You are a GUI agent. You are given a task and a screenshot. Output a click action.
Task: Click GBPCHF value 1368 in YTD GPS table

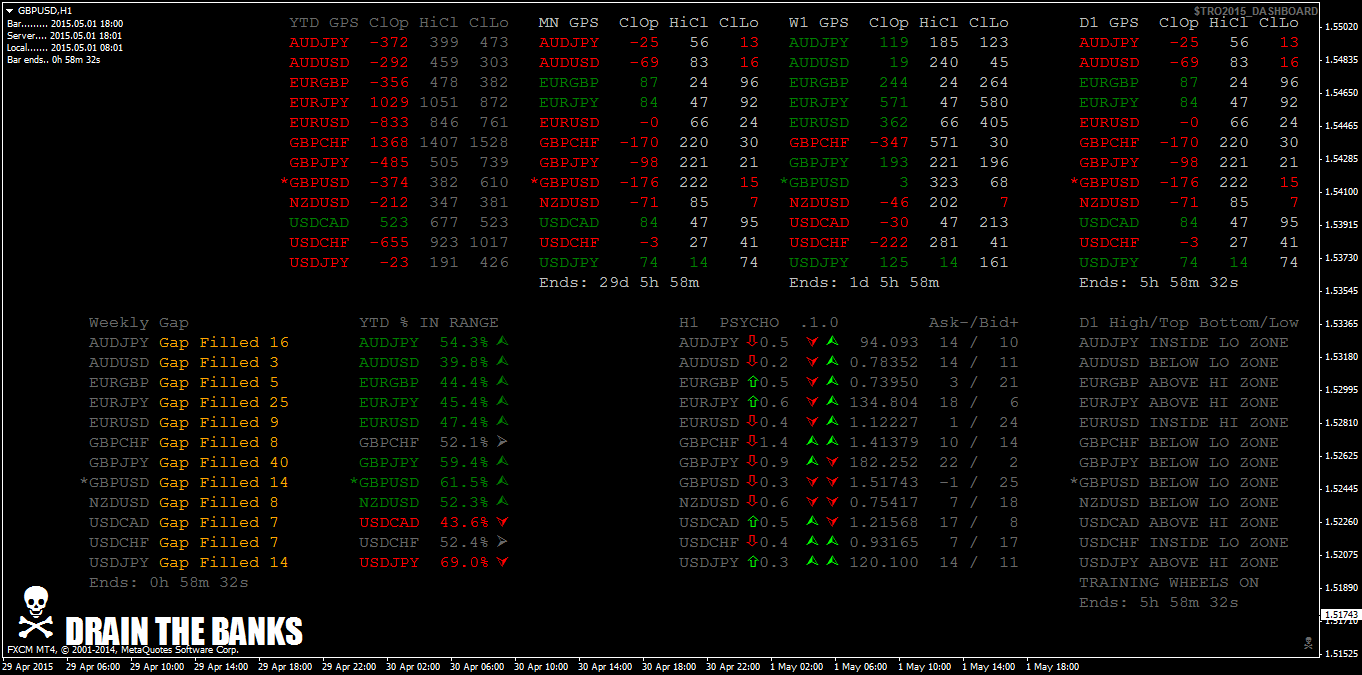point(389,142)
